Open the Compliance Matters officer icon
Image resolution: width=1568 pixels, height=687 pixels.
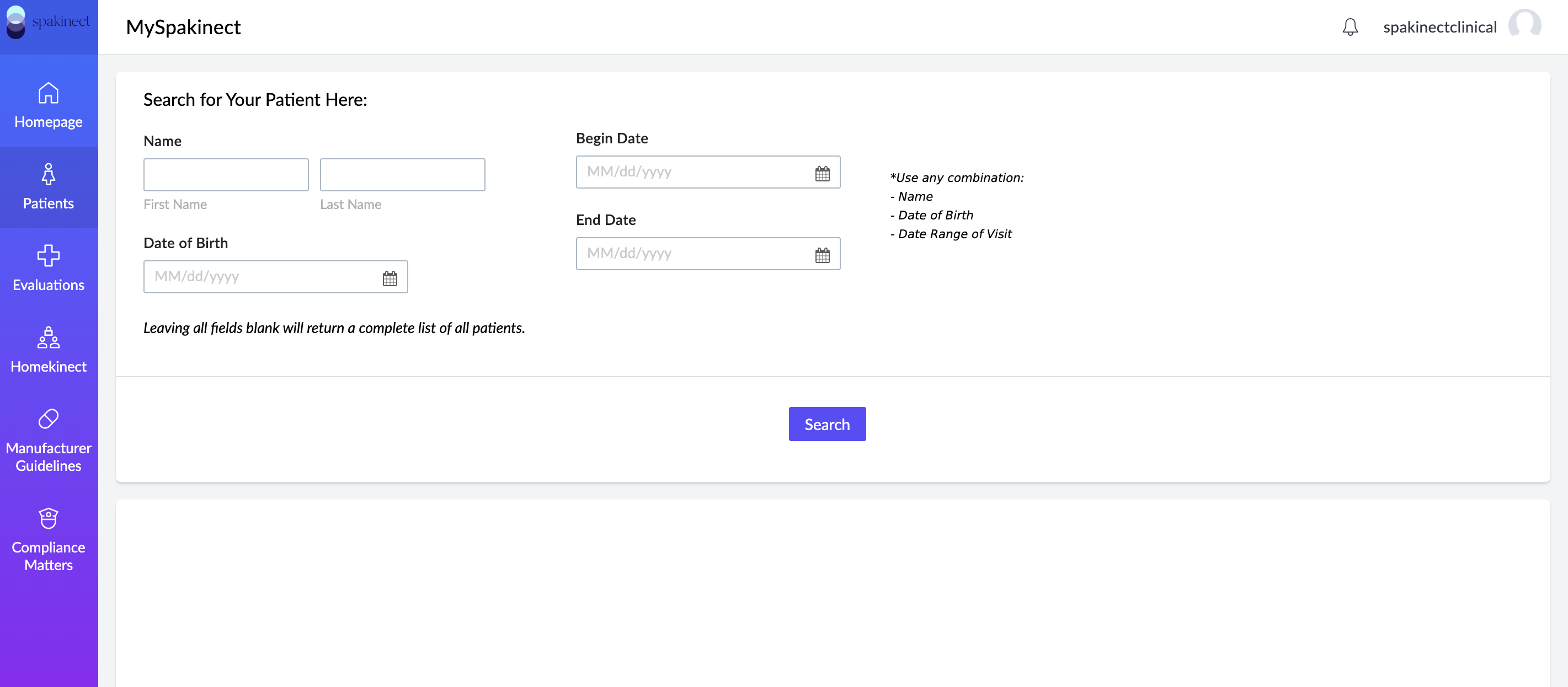pyautogui.click(x=49, y=518)
